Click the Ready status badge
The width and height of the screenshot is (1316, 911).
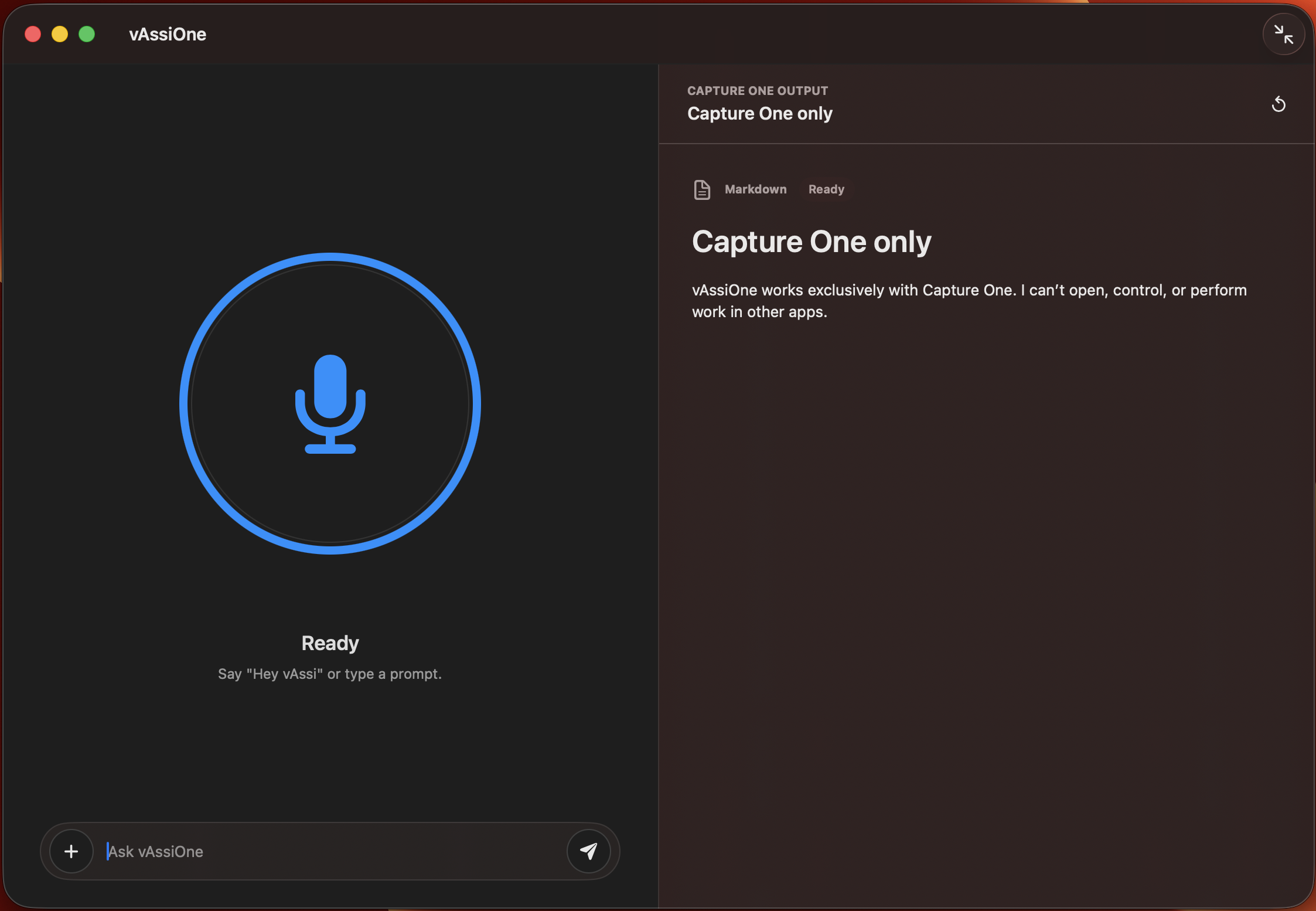826,189
